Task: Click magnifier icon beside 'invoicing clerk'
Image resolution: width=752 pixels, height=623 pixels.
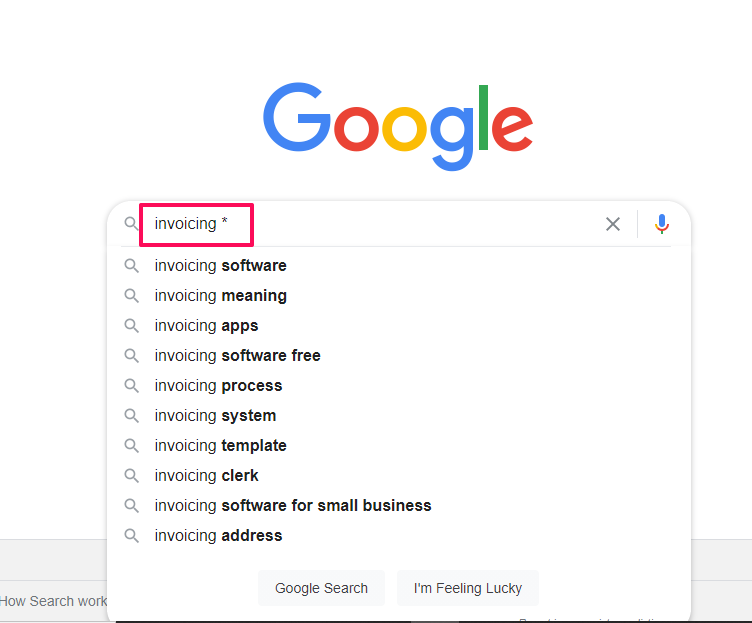Action: pyautogui.click(x=131, y=476)
